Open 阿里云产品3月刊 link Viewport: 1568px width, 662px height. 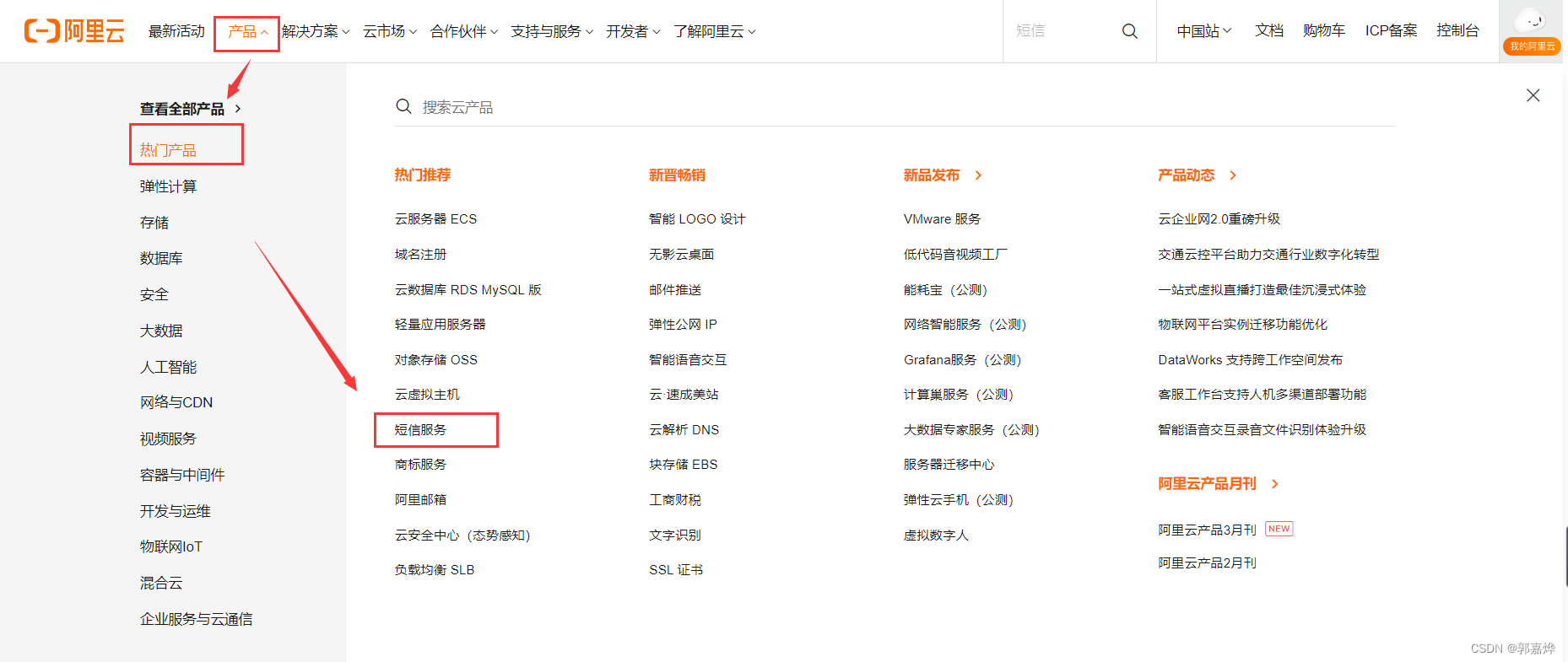1208,530
